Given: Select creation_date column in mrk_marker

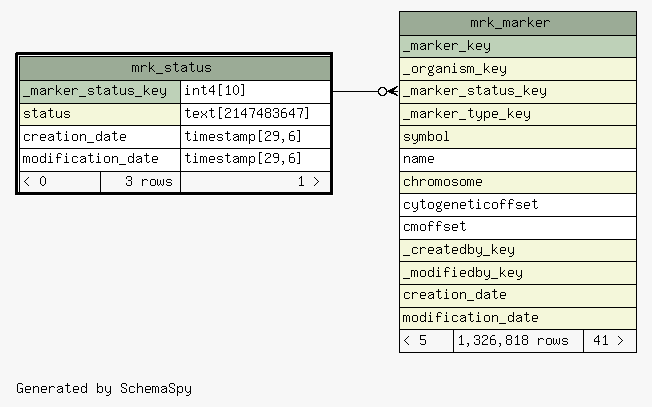Looking at the screenshot, I should (x=518, y=296).
